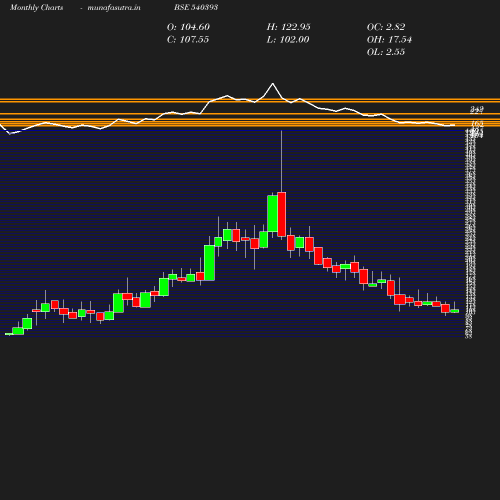The width and height of the screenshot is (500, 500).
Task: Select the high price 'H: 122.95'
Action: pyautogui.click(x=289, y=27)
